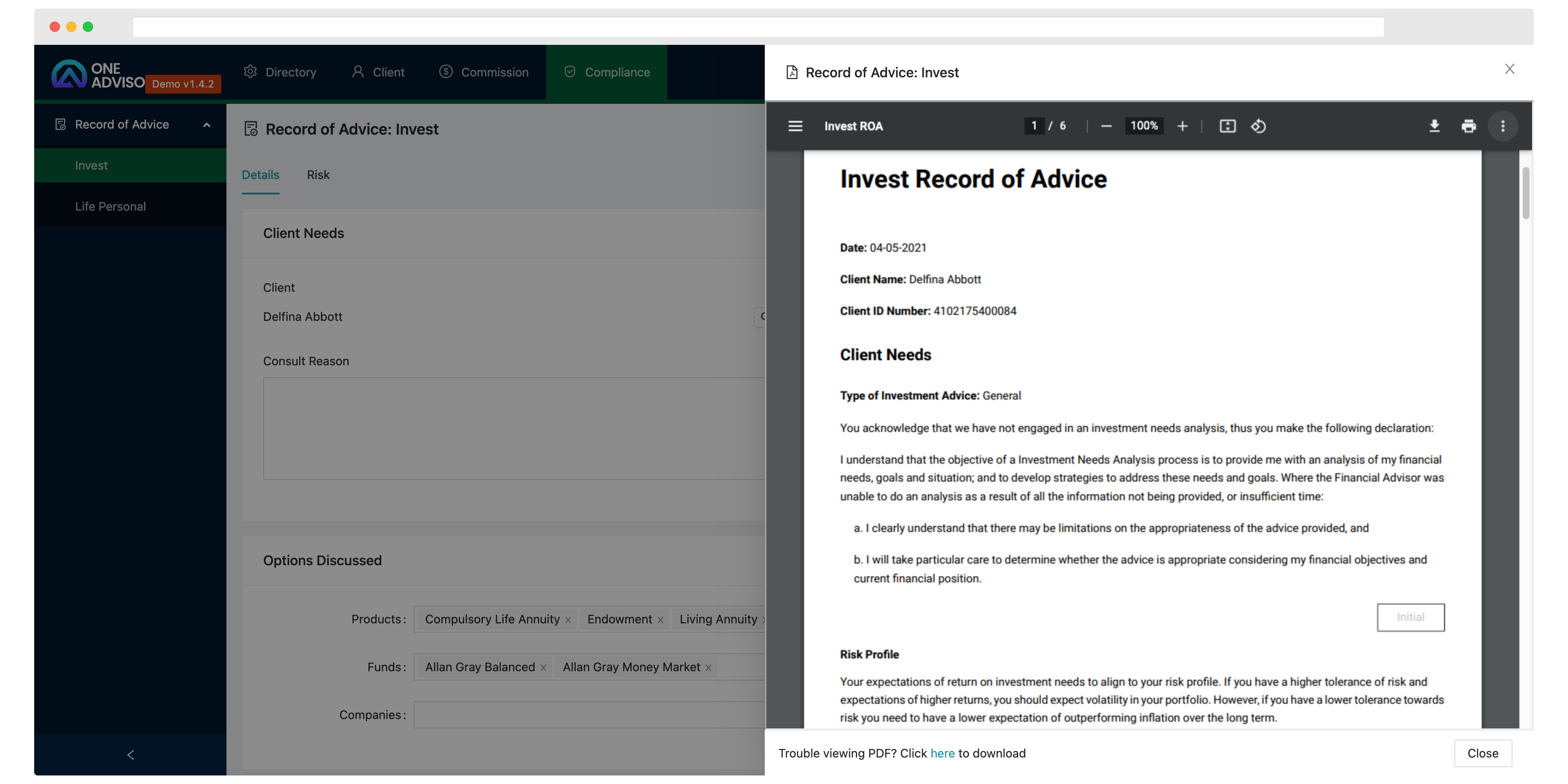Zoom in on the PDF
The image size is (1568, 784).
click(1183, 126)
